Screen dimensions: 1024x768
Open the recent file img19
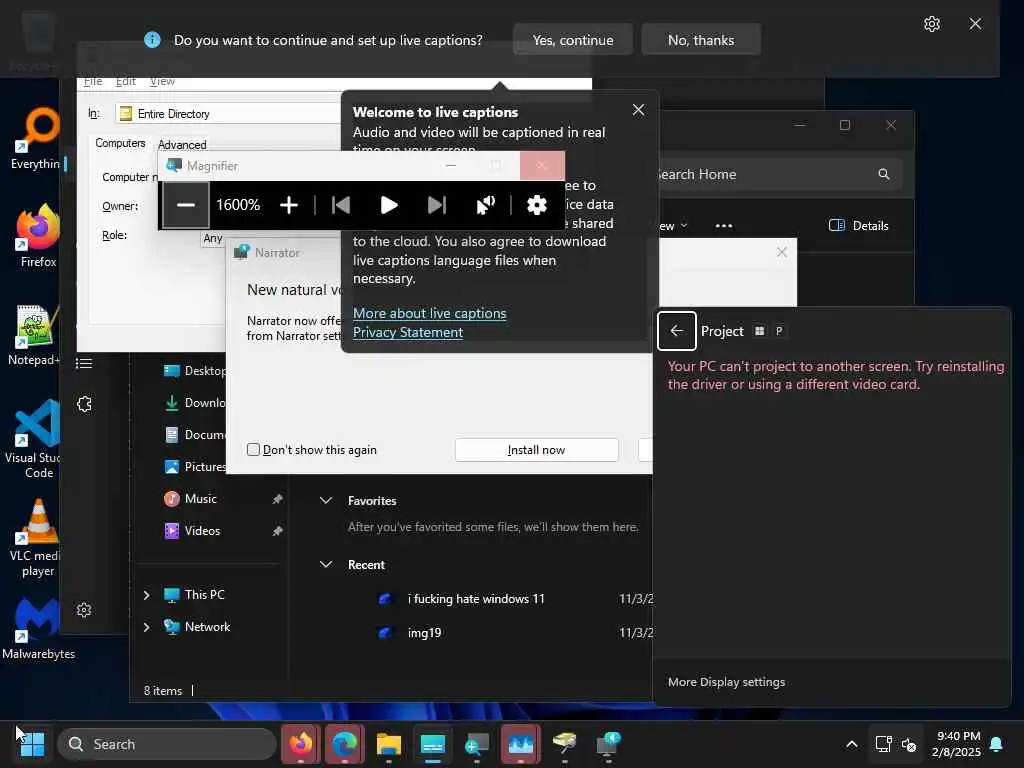click(x=424, y=632)
